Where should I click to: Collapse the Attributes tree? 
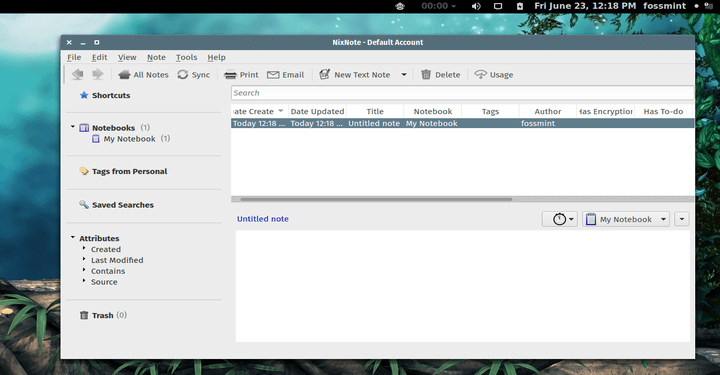[73, 237]
